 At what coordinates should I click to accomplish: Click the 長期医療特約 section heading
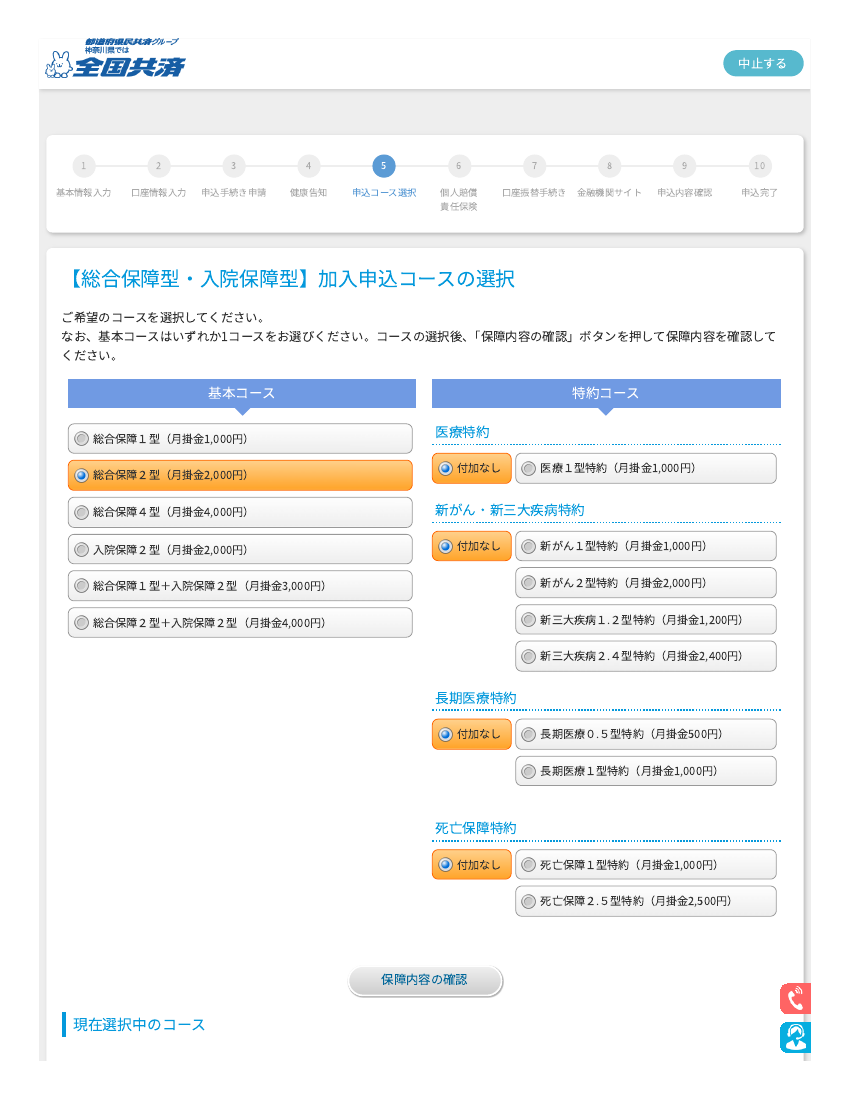[475, 698]
